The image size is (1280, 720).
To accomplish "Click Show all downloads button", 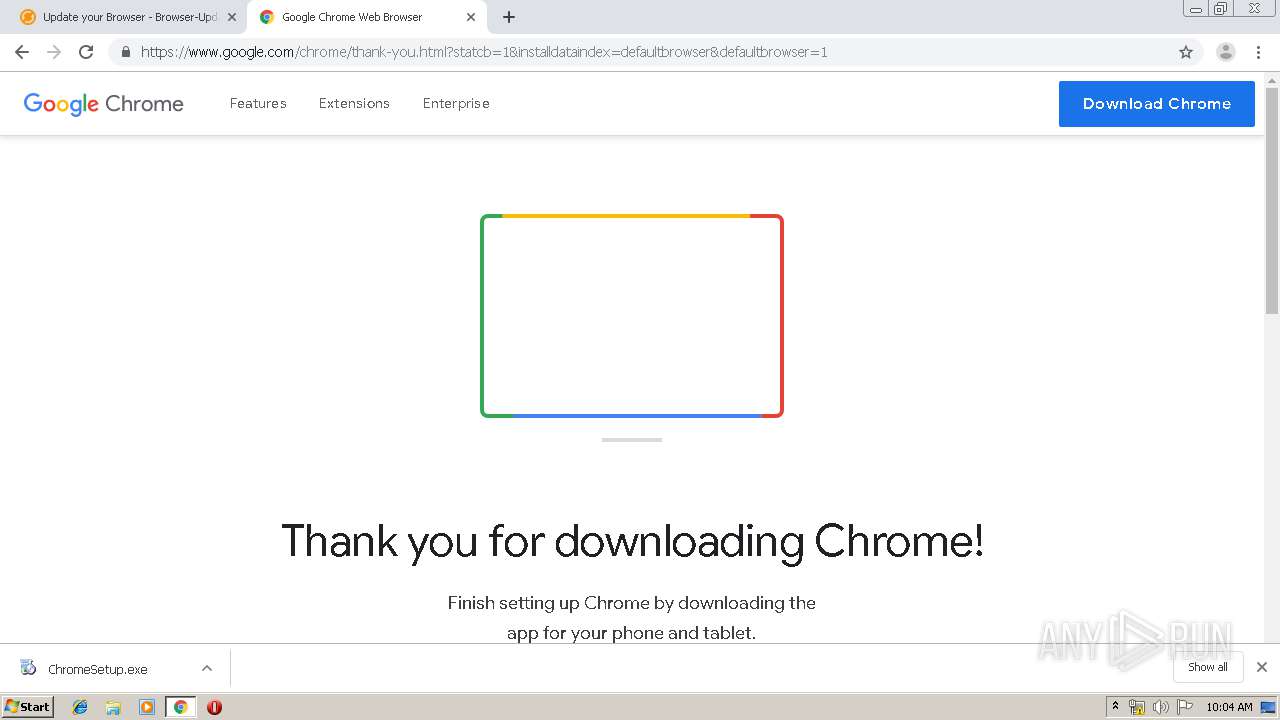I will point(1207,667).
